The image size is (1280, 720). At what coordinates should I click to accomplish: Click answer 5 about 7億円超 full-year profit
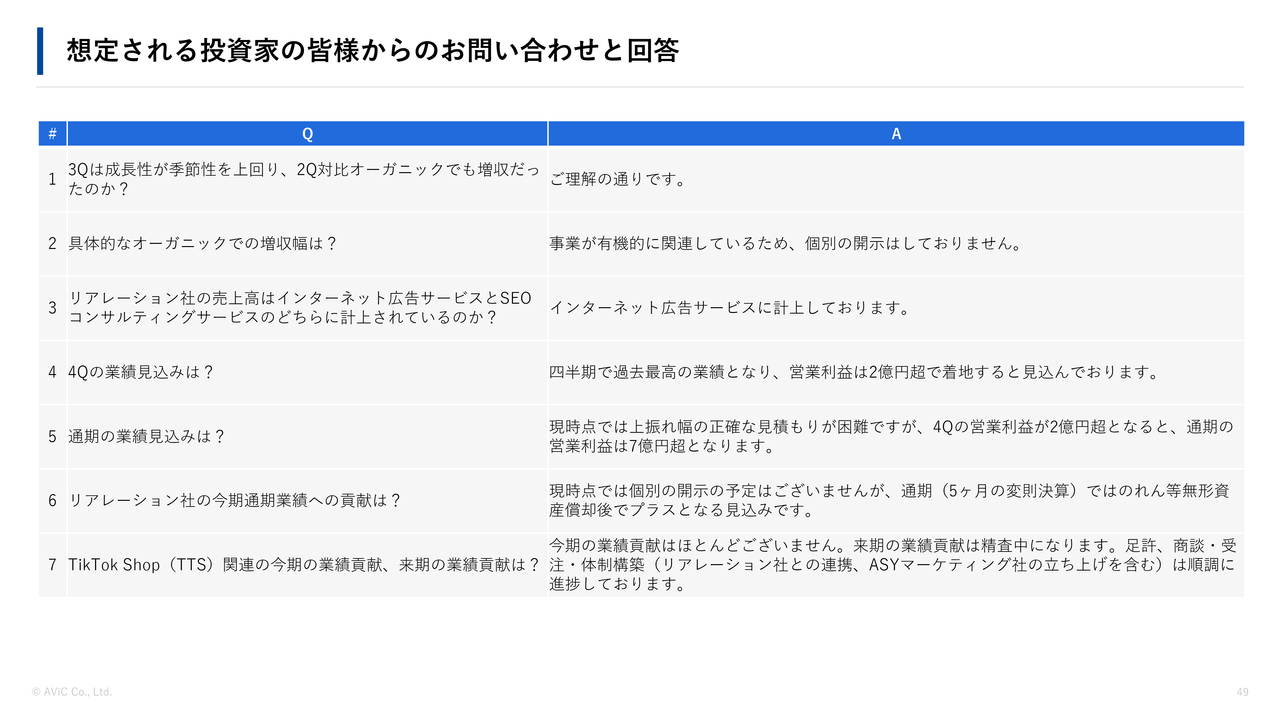(890, 437)
